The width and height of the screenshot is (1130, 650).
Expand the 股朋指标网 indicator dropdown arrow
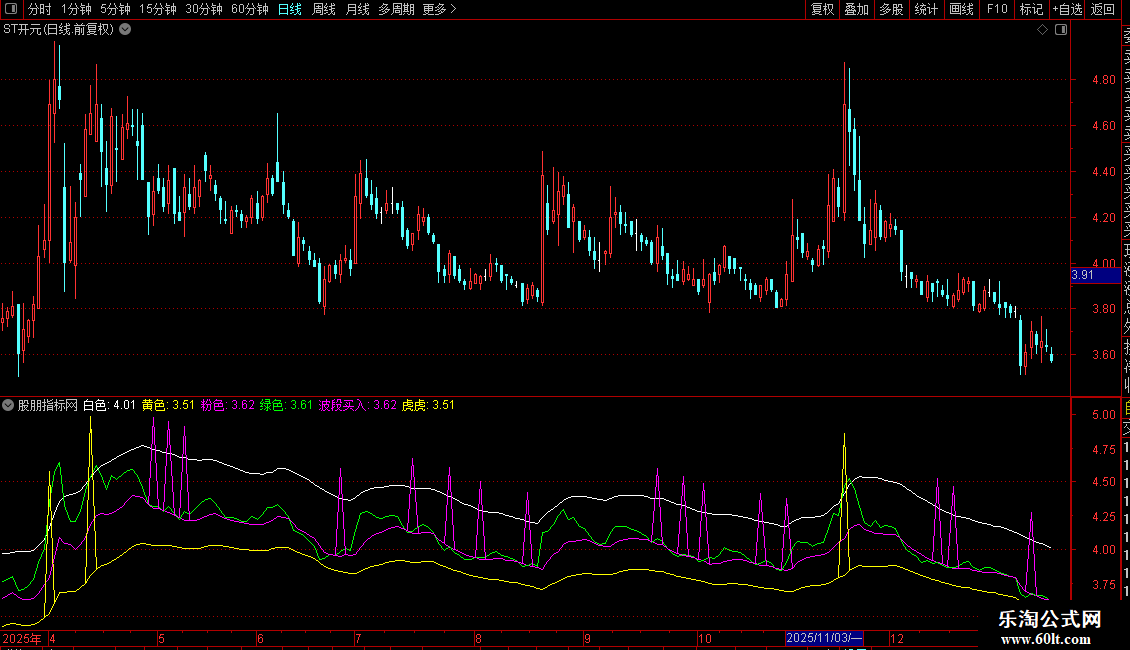9,405
